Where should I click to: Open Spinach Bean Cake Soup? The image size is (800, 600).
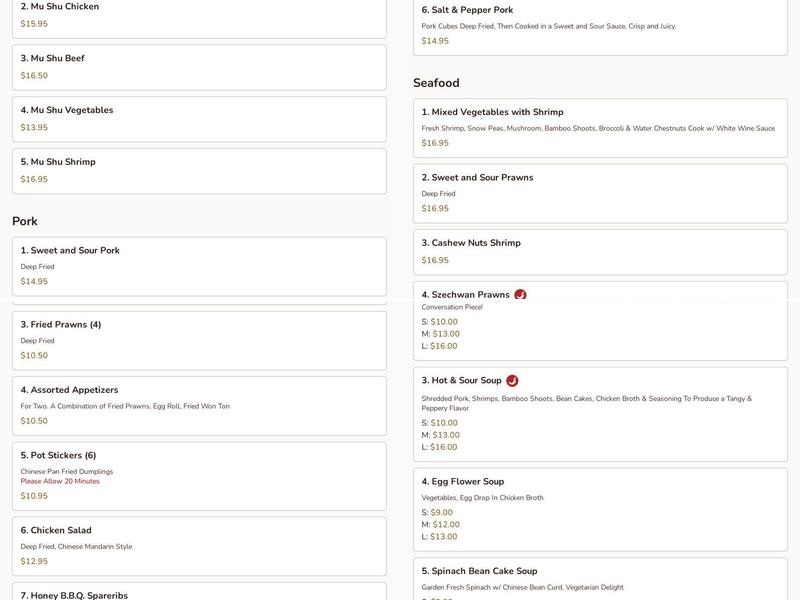point(600,580)
